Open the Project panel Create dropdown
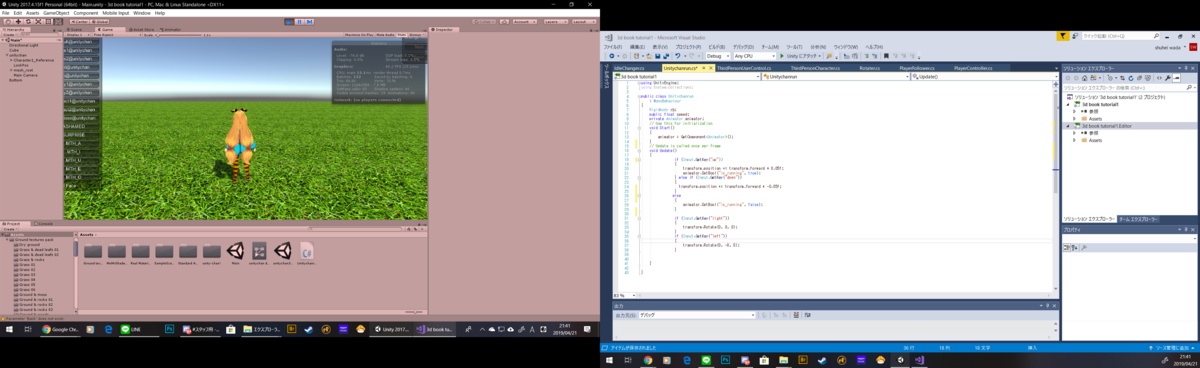Image resolution: width=1200 pixels, height=368 pixels. click(x=12, y=230)
